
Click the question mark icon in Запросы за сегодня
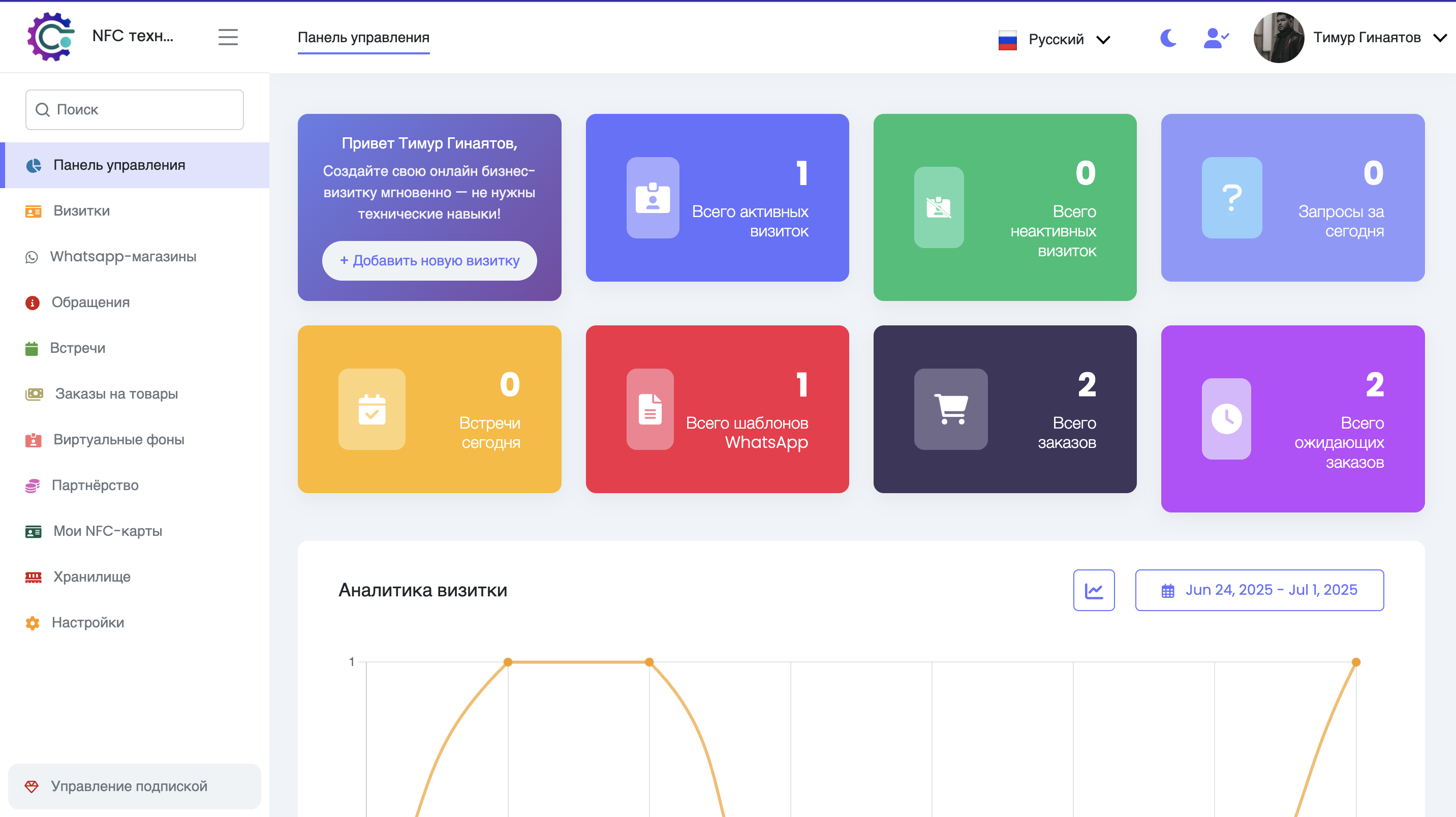coord(1231,198)
